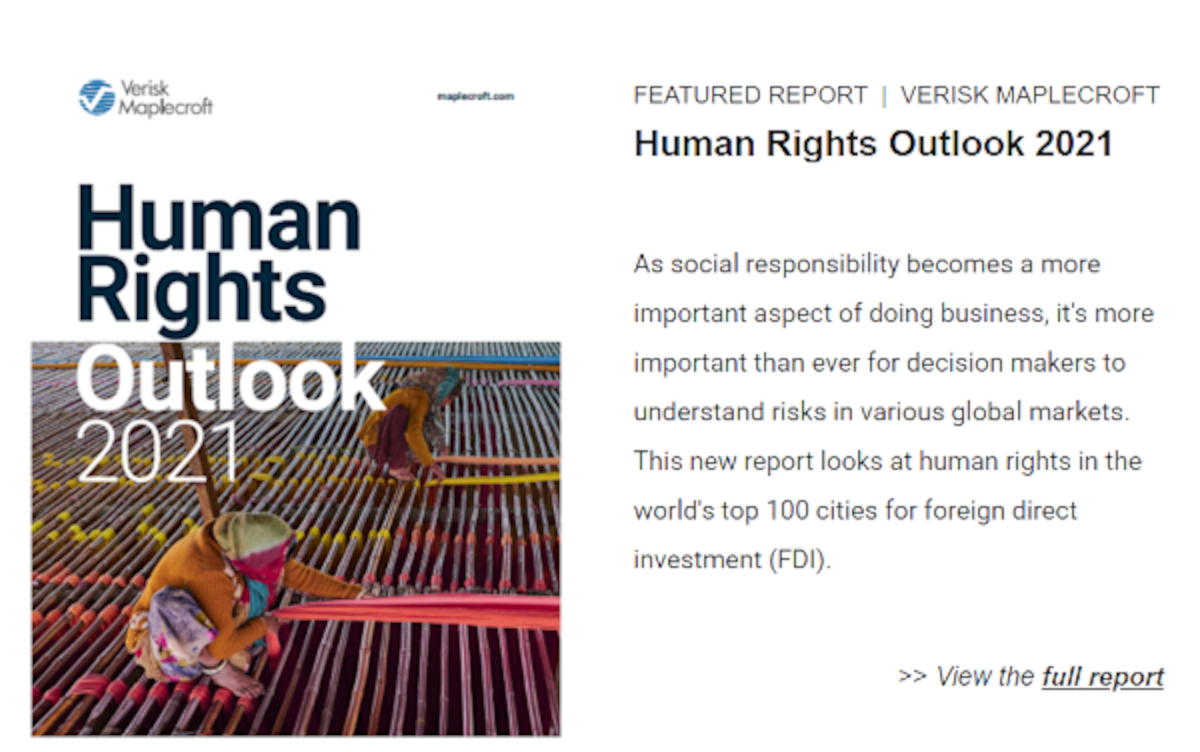Screen dimensions: 1200x752
Task: Click the description paragraph about social responsibility
Action: point(893,412)
